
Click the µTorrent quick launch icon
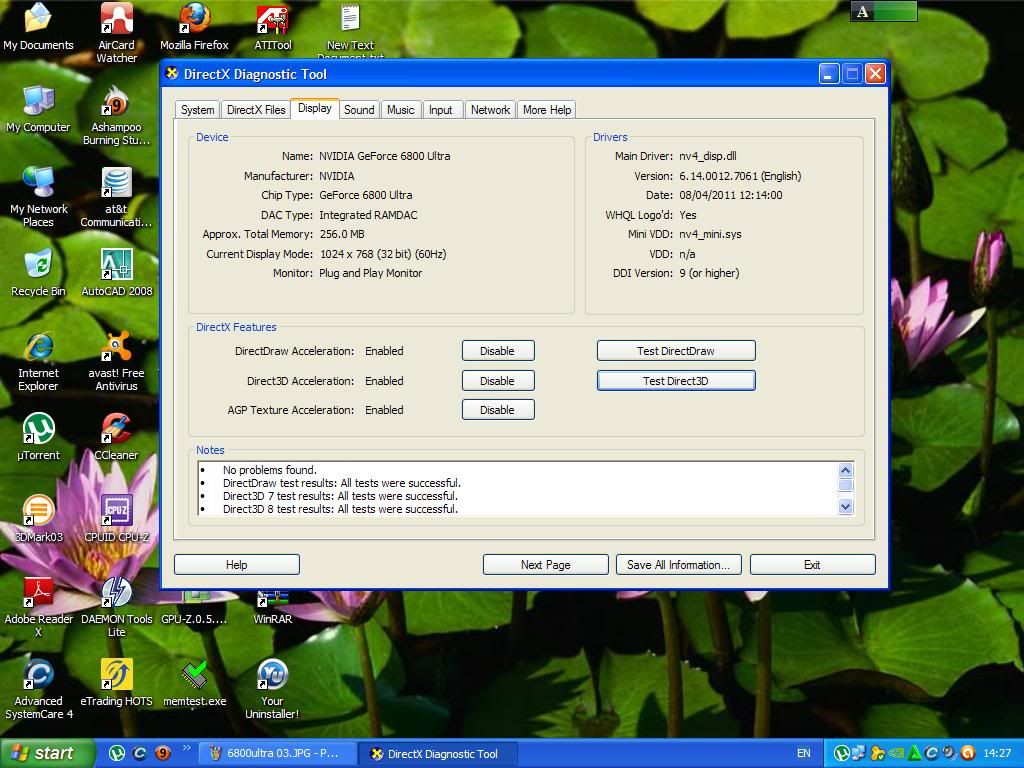pos(117,753)
